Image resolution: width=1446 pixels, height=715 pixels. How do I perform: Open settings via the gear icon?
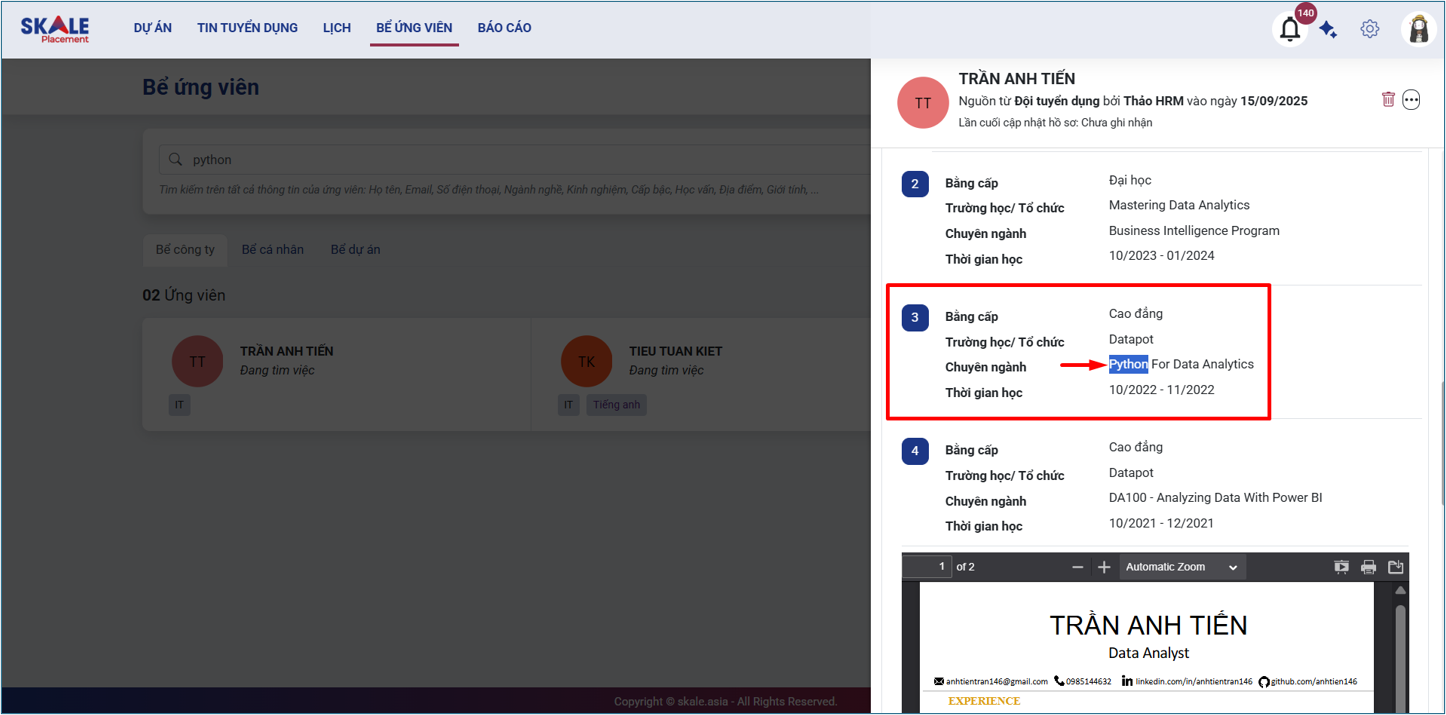point(1370,29)
